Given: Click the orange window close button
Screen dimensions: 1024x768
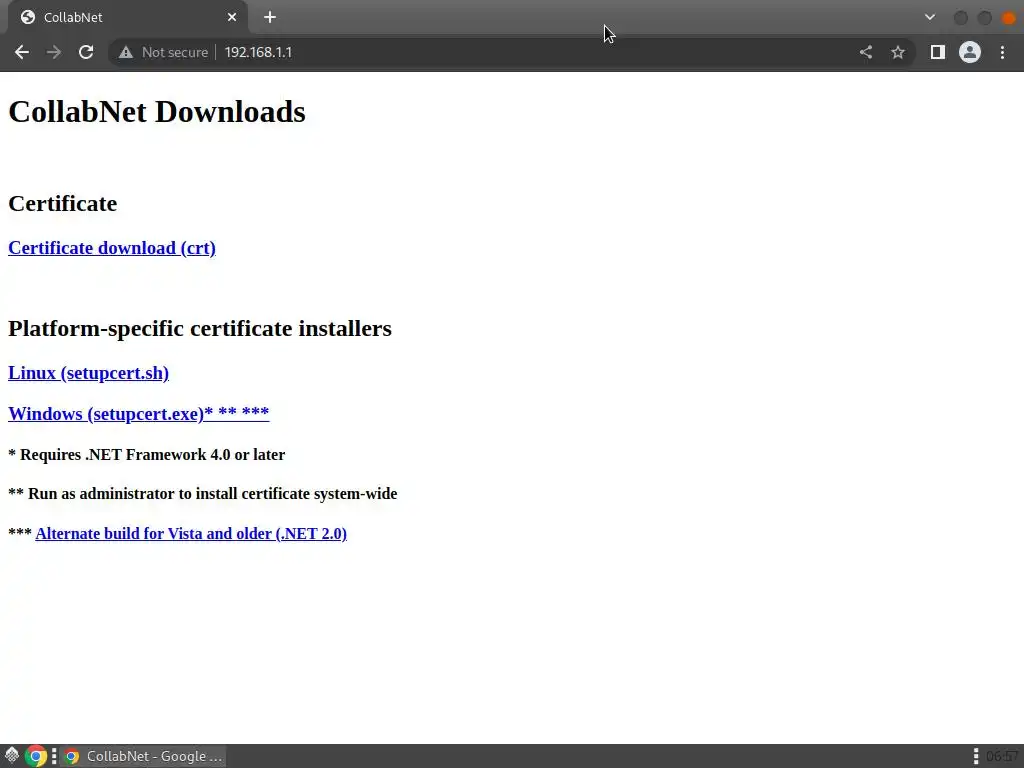Looking at the screenshot, I should 1008,18.
